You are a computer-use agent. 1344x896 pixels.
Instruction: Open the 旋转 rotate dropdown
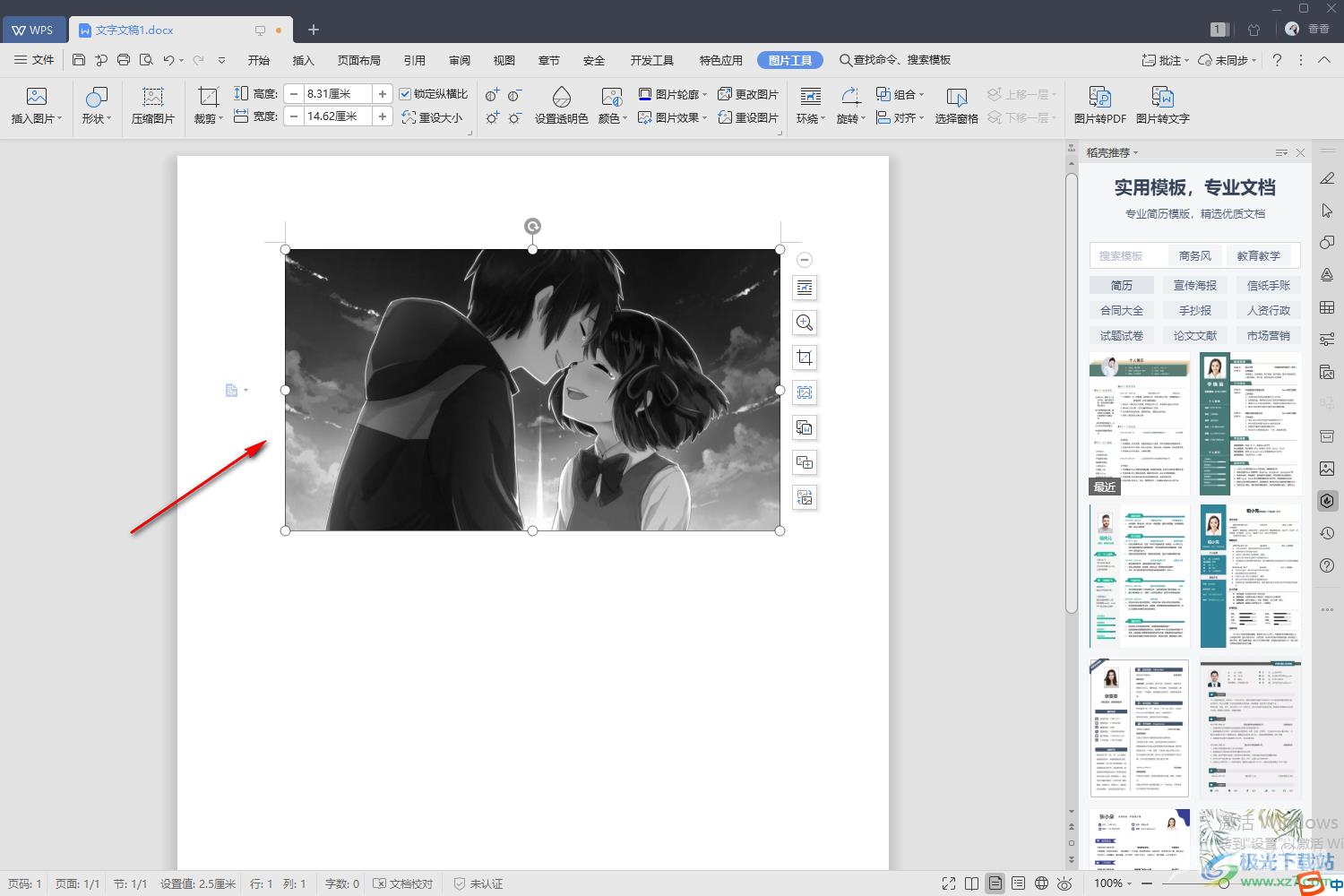point(851,118)
